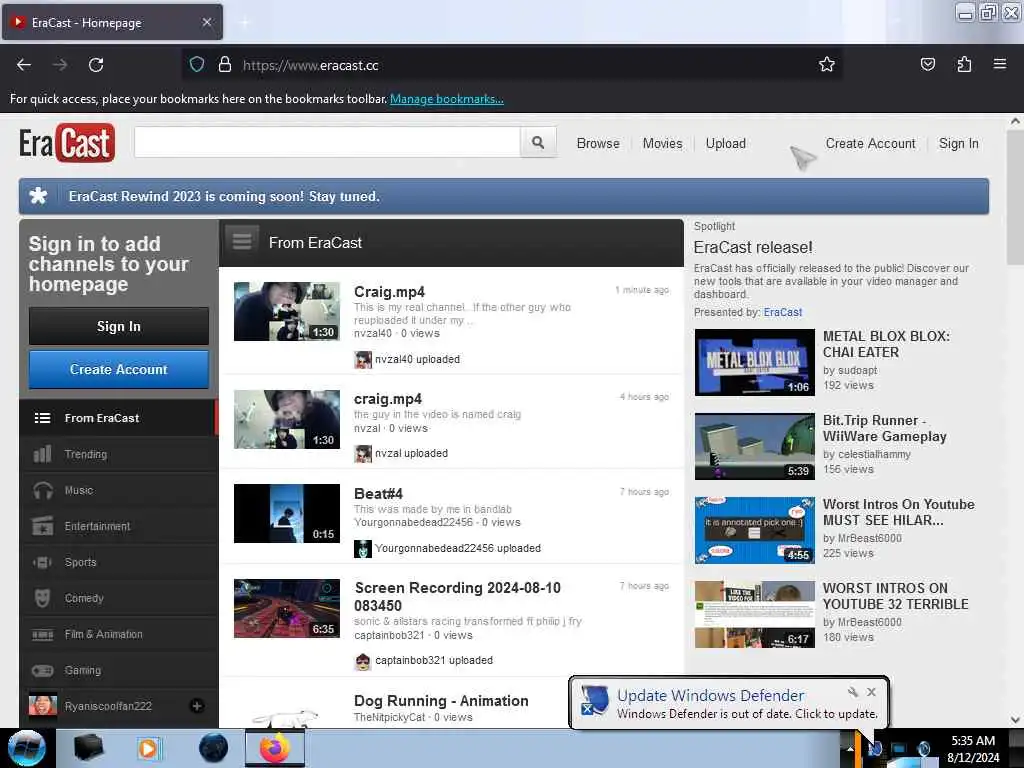Open the Craig.mp4 video thumbnail
1024x768 pixels.
point(287,311)
